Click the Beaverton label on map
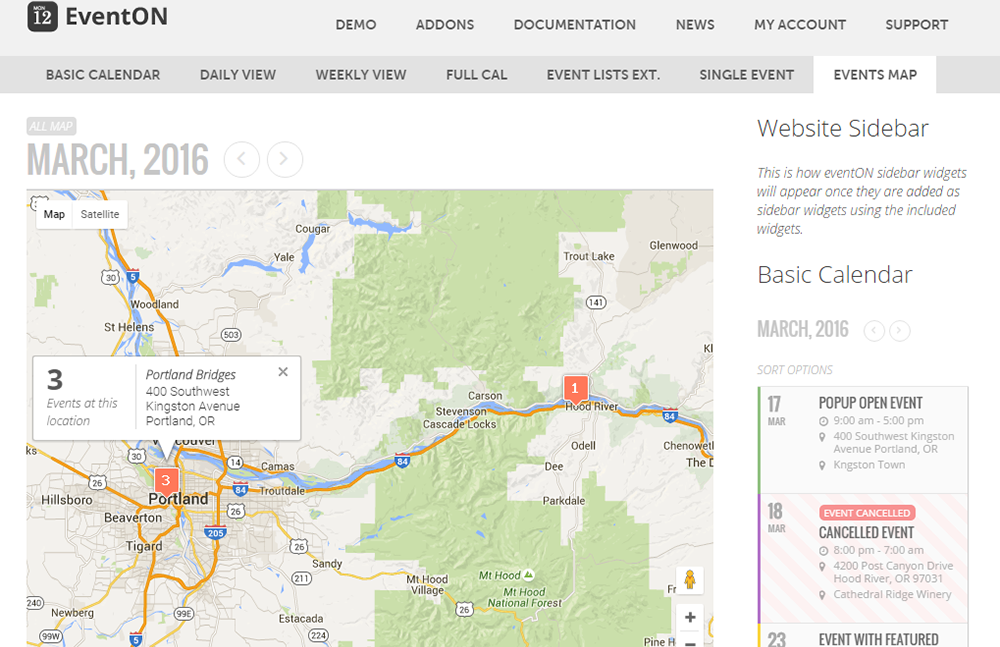Image resolution: width=1000 pixels, height=647 pixels. pyautogui.click(x=133, y=517)
